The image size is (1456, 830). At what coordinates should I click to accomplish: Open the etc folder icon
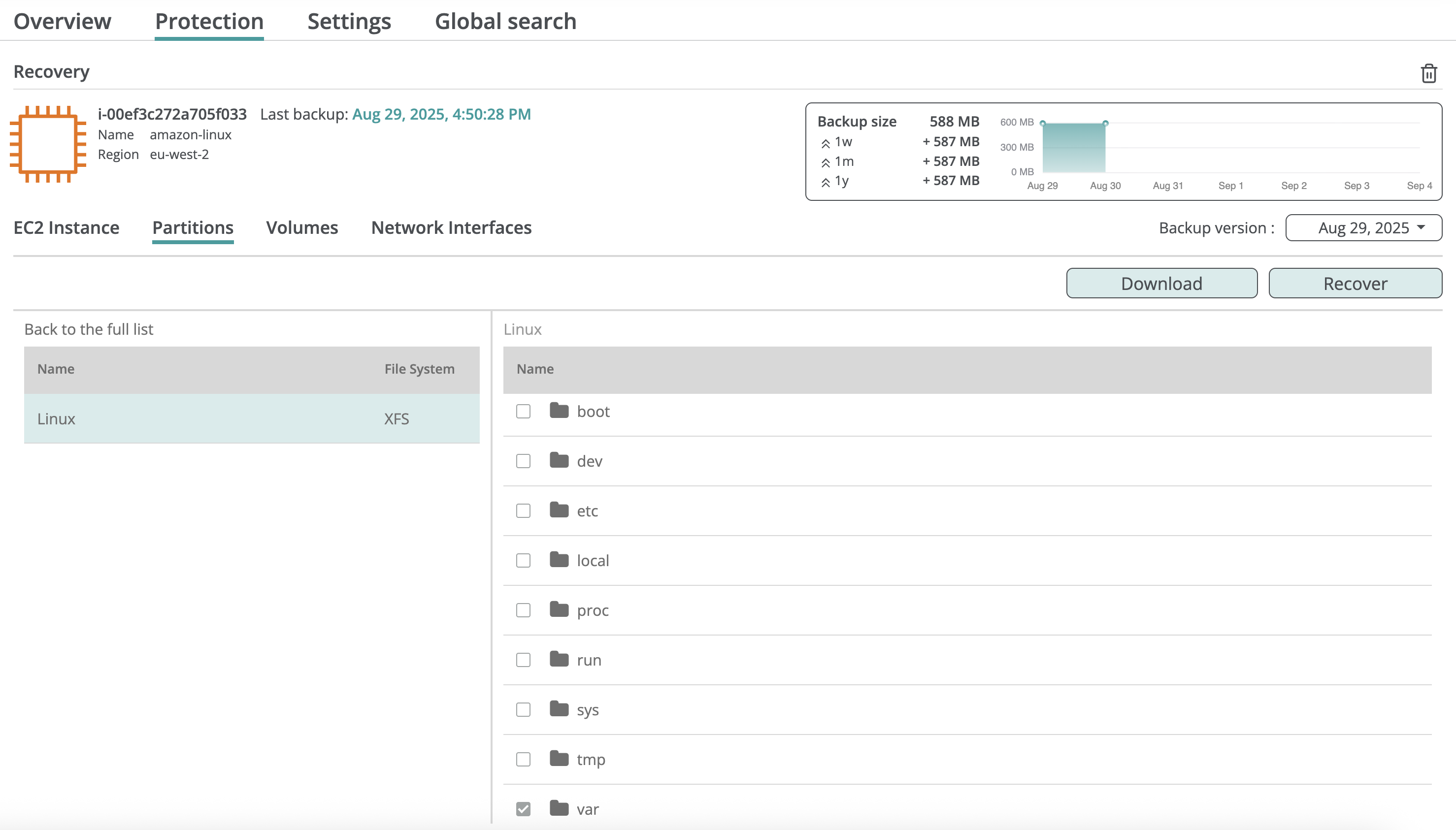click(559, 510)
